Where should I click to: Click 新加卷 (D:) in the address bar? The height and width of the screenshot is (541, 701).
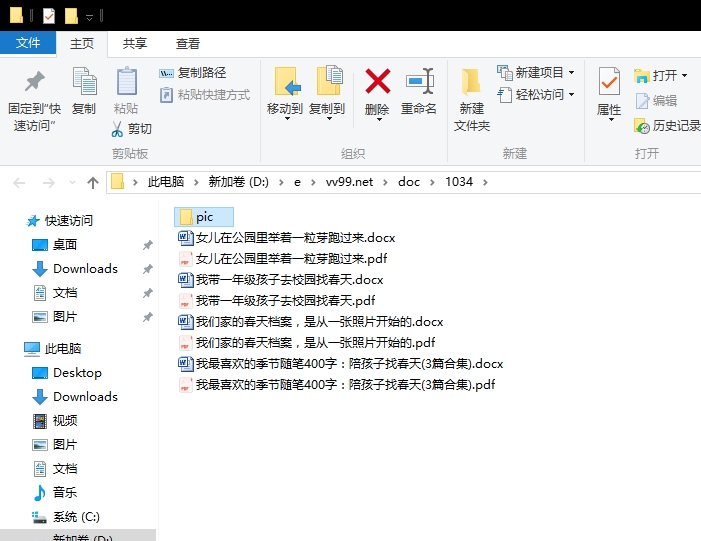238,182
